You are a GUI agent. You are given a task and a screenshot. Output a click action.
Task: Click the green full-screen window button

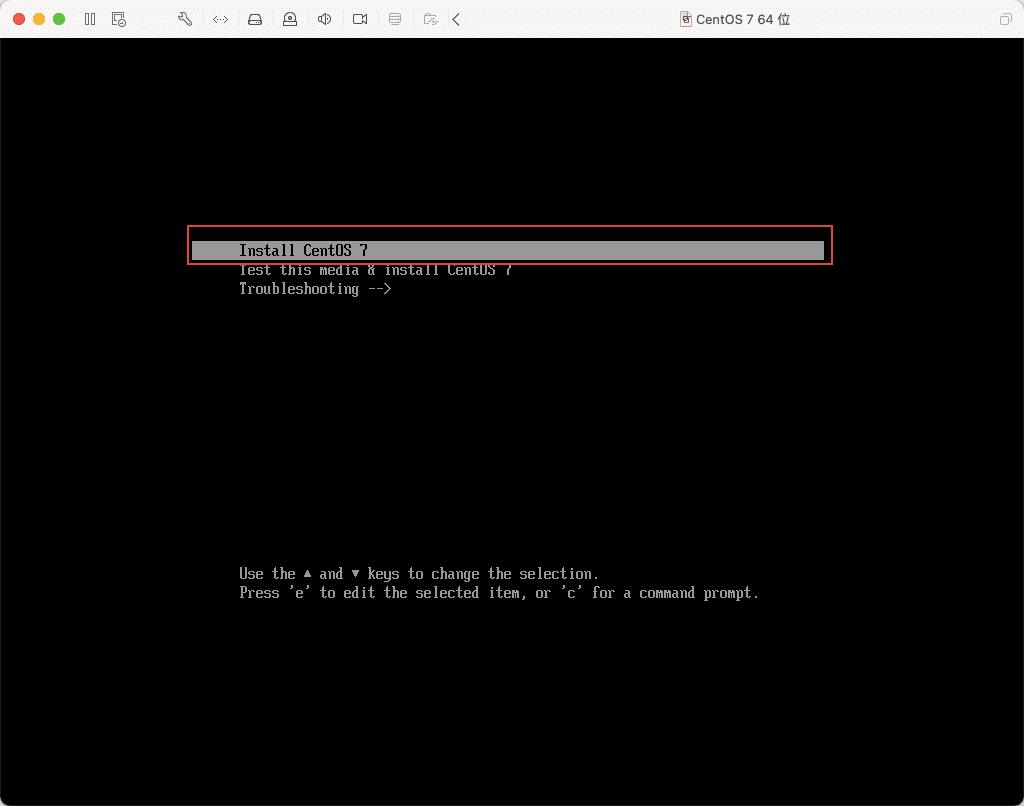point(59,19)
